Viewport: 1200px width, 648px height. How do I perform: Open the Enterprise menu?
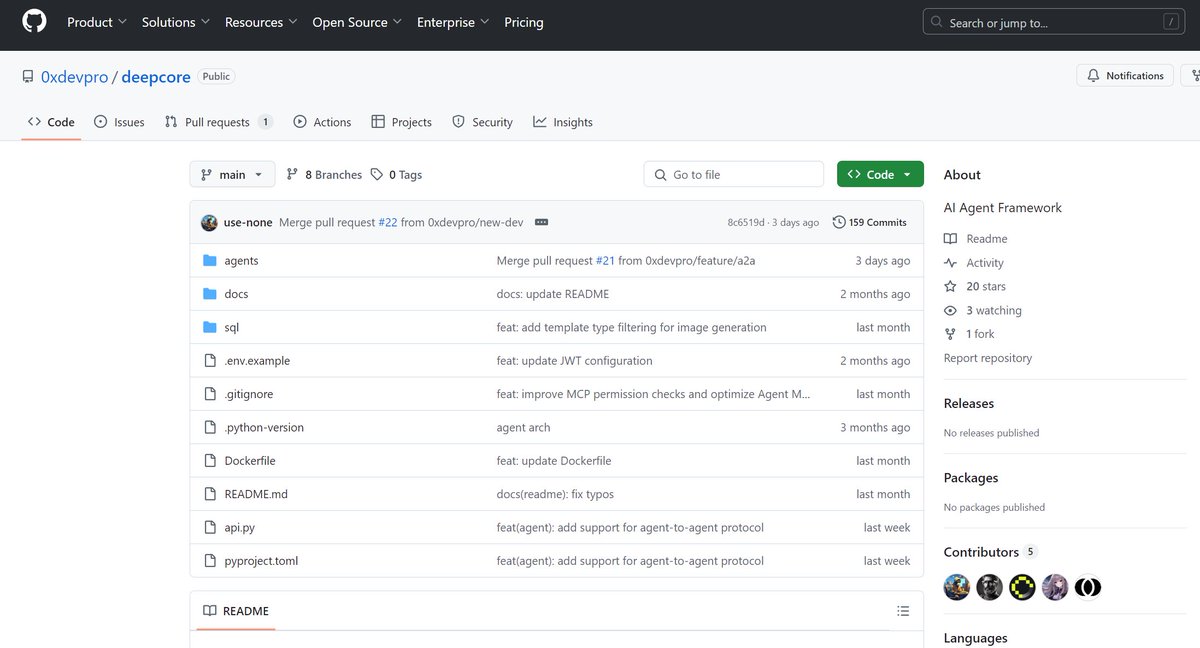pos(453,22)
